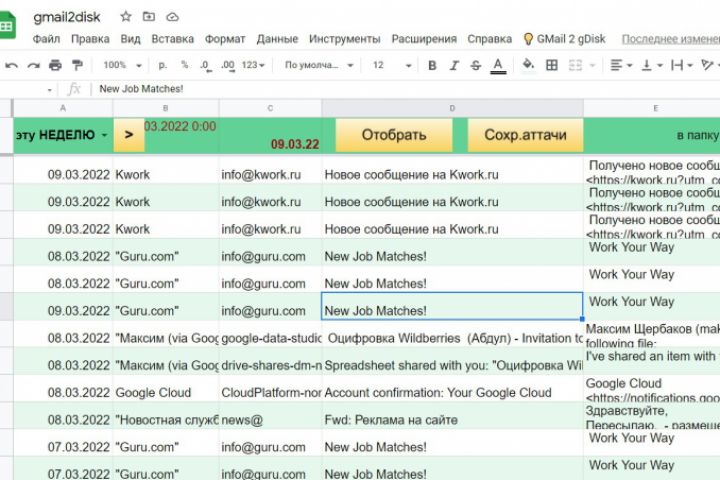Select cell Оцифровка Wildberries invitation
This screenshot has width=720, height=480.
pyautogui.click(x=452, y=334)
